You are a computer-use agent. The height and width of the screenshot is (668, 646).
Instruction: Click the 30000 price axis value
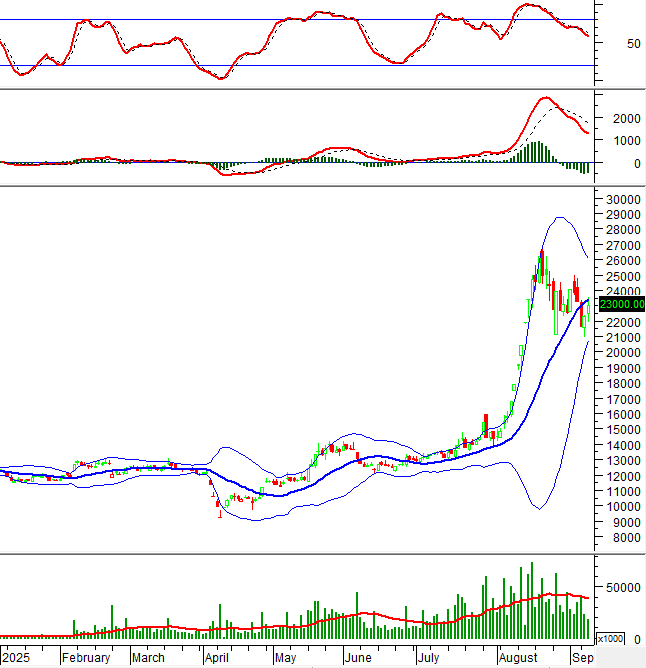pyautogui.click(x=623, y=199)
